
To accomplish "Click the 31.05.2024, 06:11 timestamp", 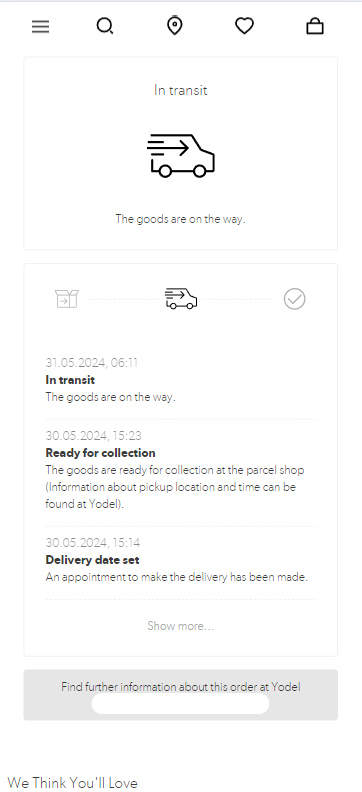I will point(91,363).
